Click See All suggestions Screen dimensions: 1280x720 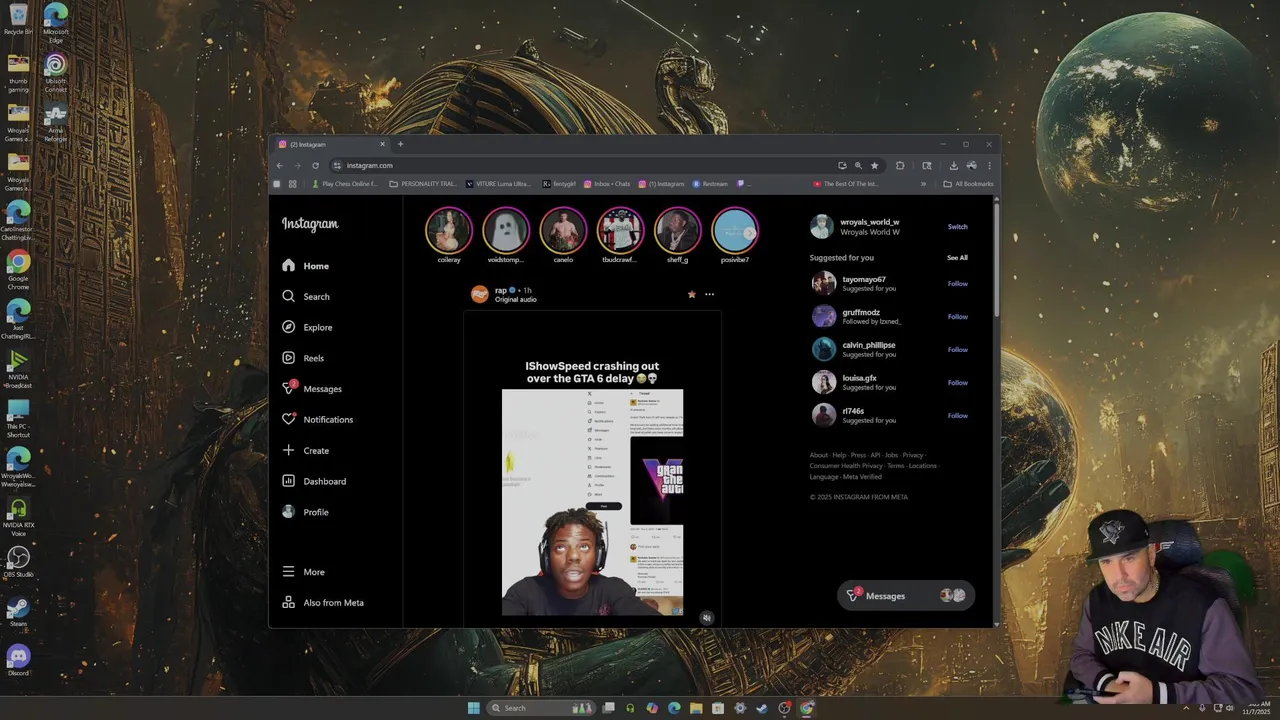click(x=957, y=258)
